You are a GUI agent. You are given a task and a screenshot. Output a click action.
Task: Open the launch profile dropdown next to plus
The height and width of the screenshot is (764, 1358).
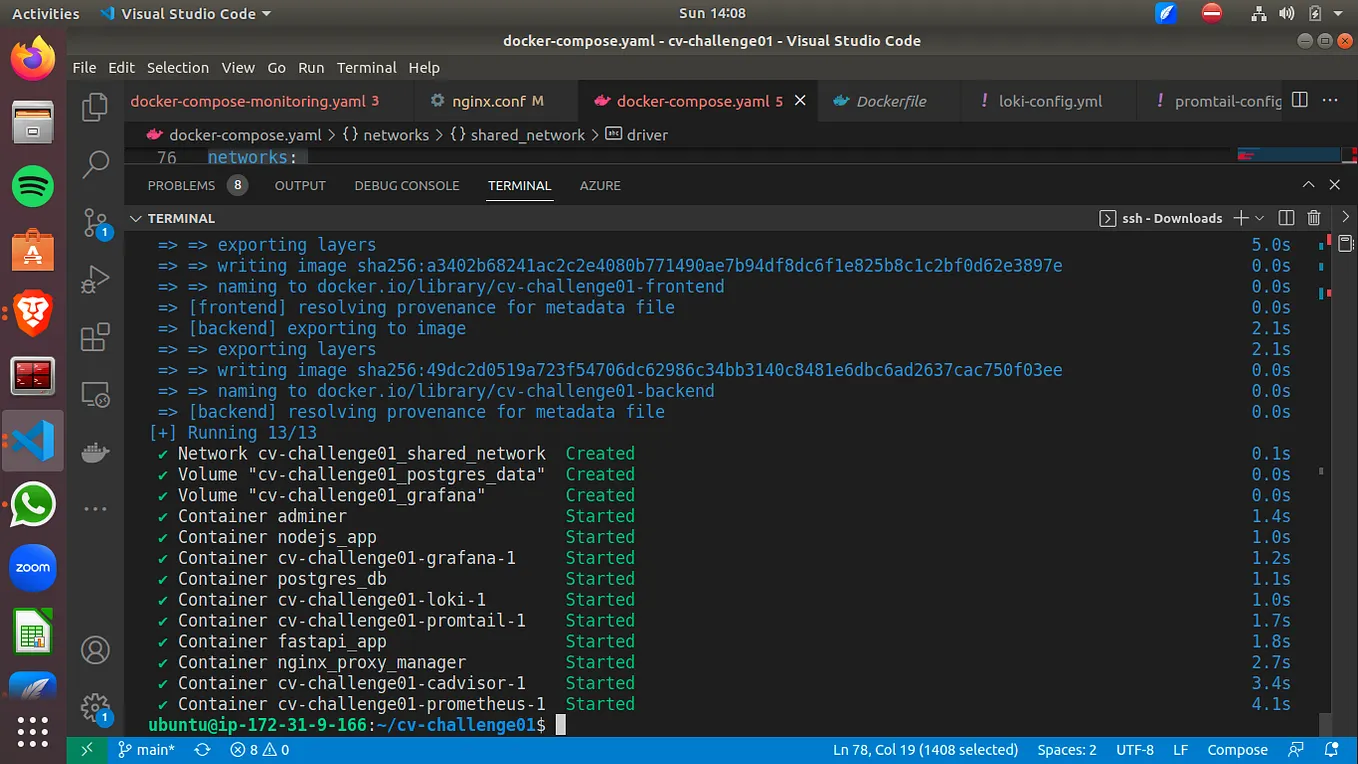click(1259, 218)
